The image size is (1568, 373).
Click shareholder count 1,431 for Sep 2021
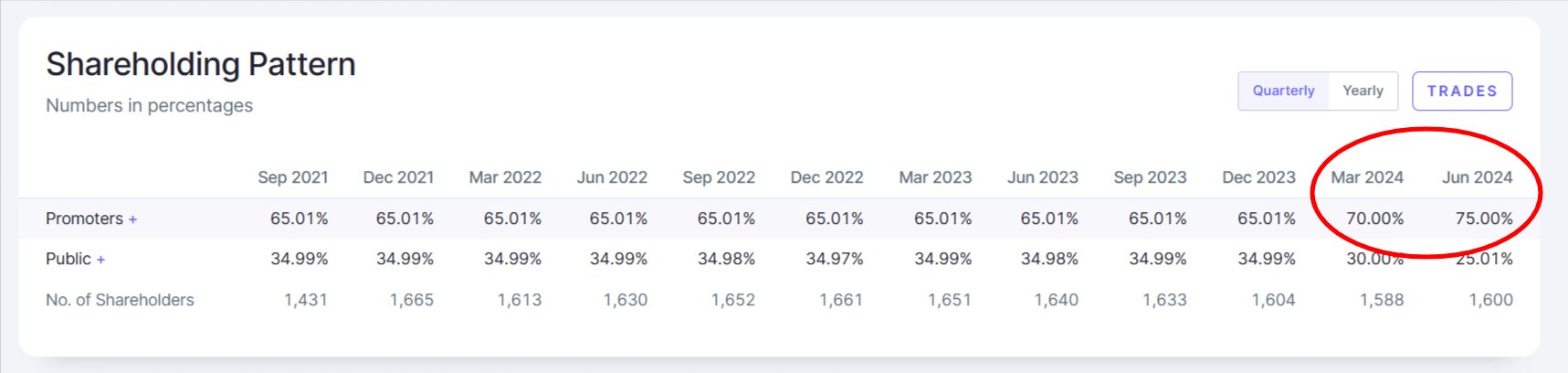point(305,300)
